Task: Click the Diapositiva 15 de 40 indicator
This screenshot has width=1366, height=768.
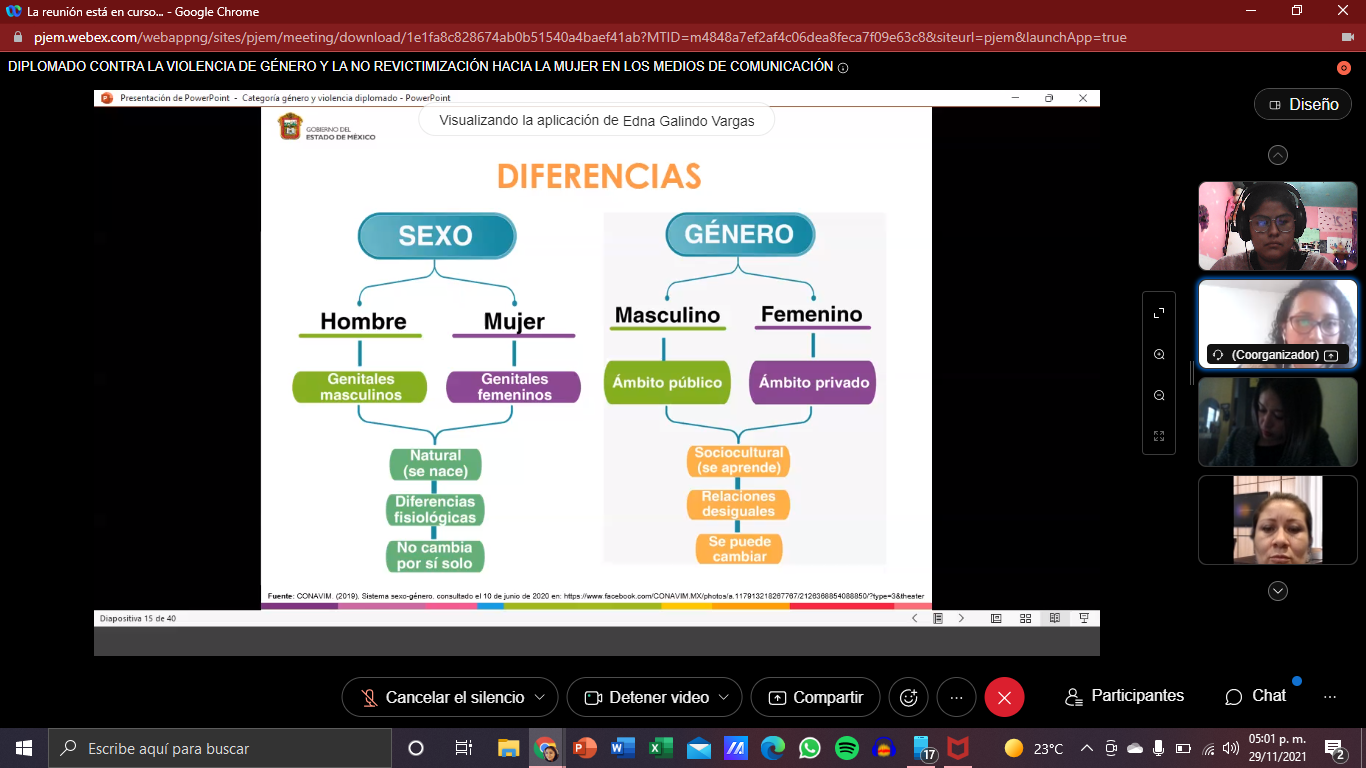Action: [x=138, y=618]
